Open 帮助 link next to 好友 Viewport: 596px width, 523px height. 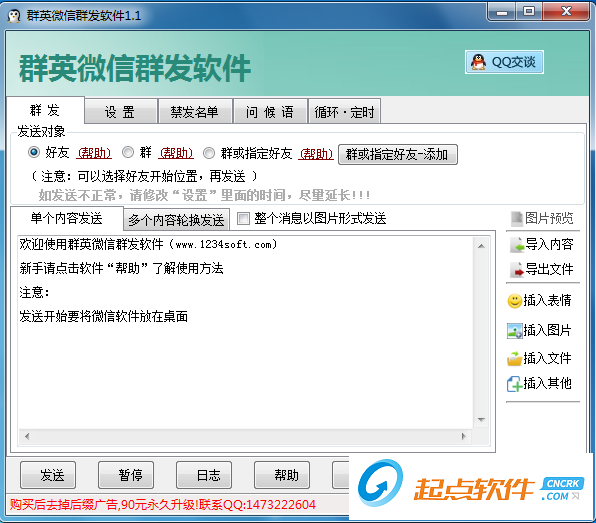click(x=94, y=153)
